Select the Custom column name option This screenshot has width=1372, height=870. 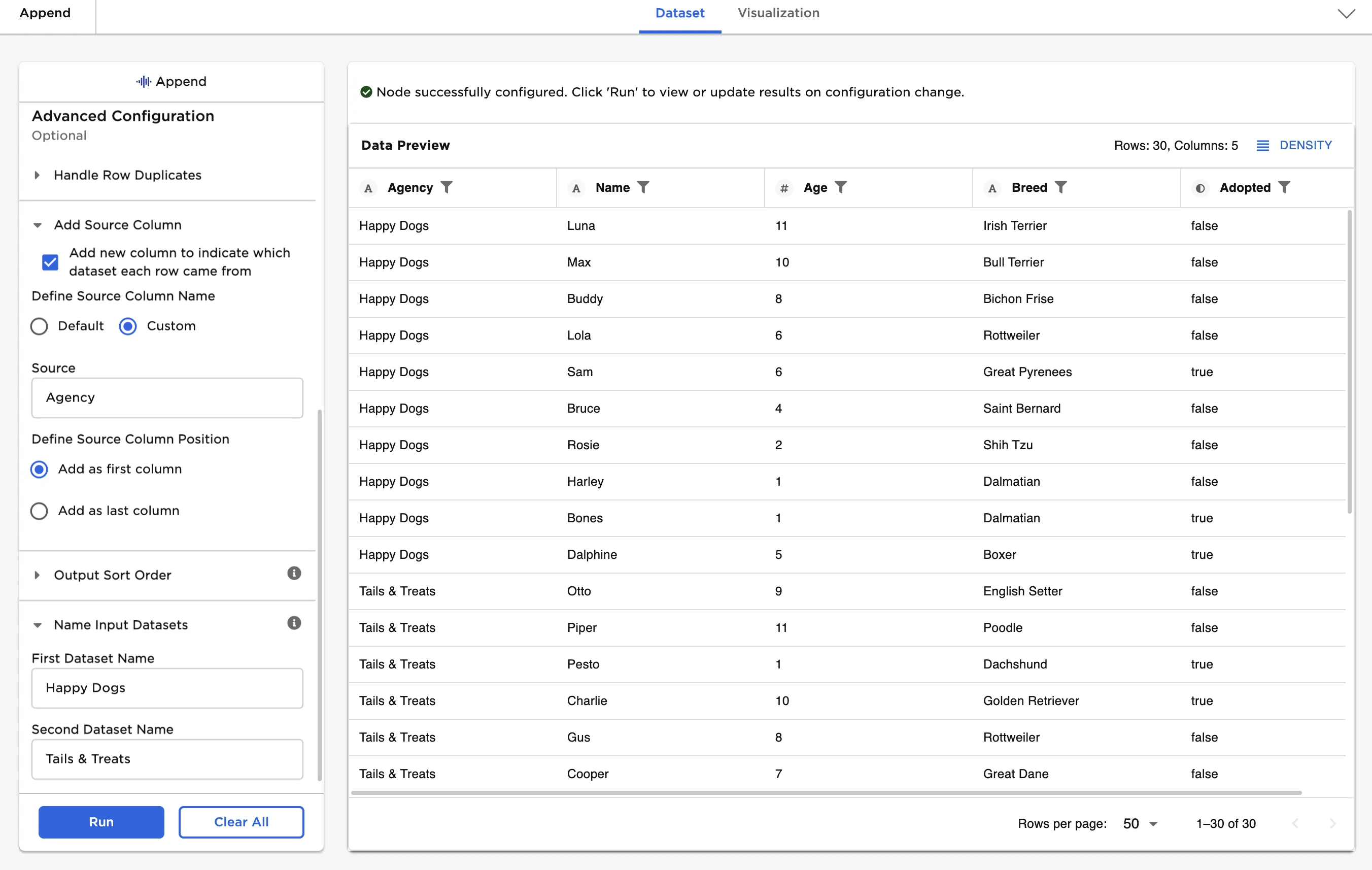[x=128, y=326]
